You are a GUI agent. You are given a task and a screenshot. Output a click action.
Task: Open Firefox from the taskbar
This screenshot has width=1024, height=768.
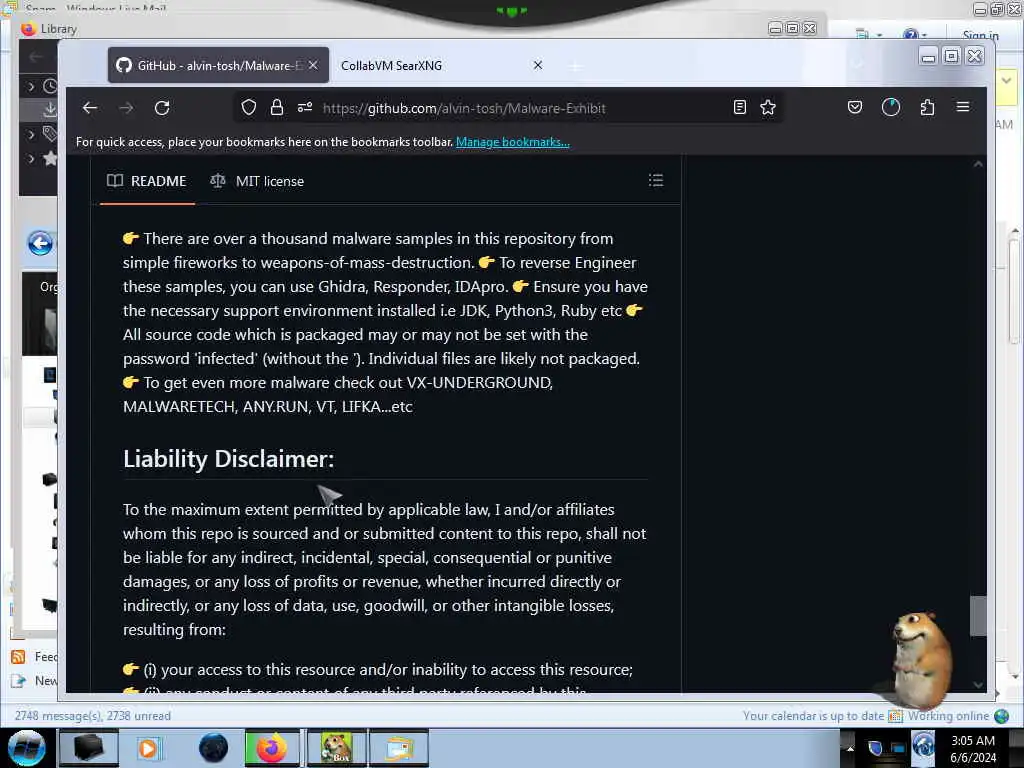[272, 748]
